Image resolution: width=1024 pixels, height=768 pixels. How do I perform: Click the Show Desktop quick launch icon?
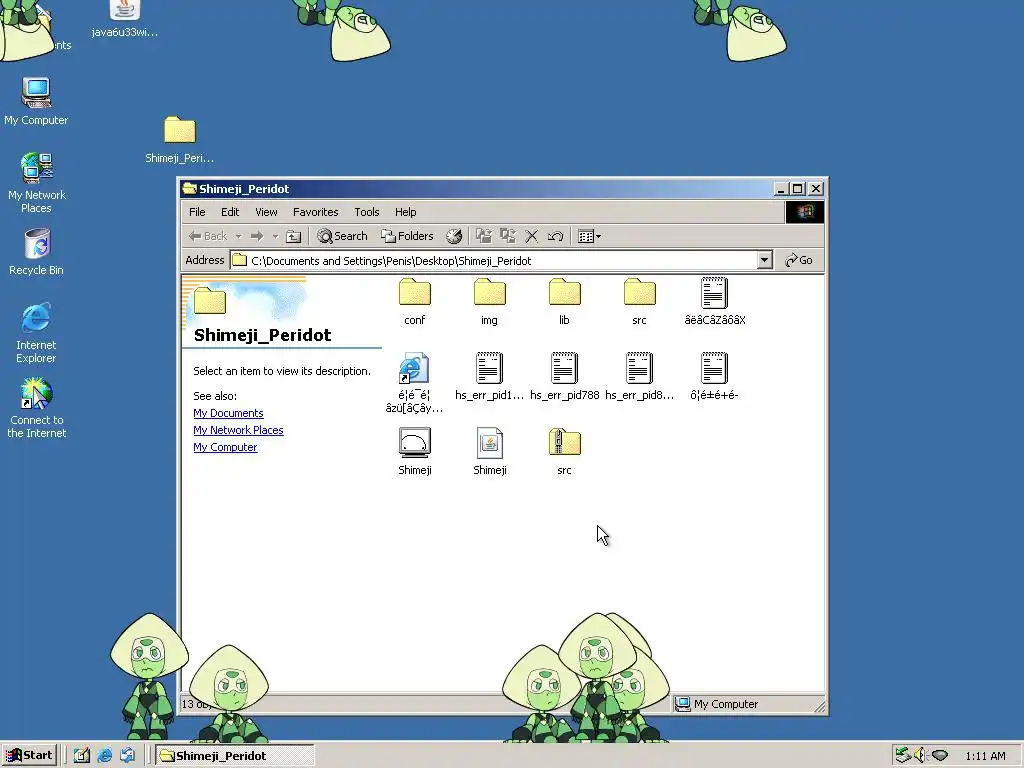pyautogui.click(x=82, y=756)
